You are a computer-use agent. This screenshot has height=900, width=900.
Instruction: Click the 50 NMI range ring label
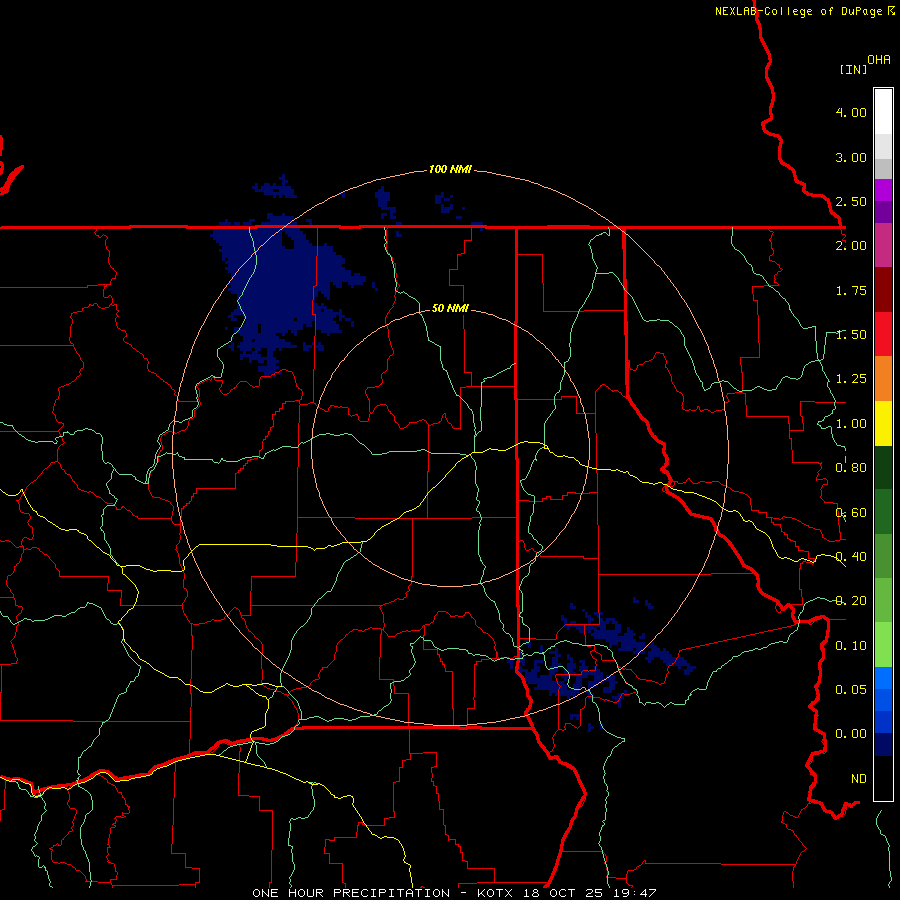(x=450, y=308)
